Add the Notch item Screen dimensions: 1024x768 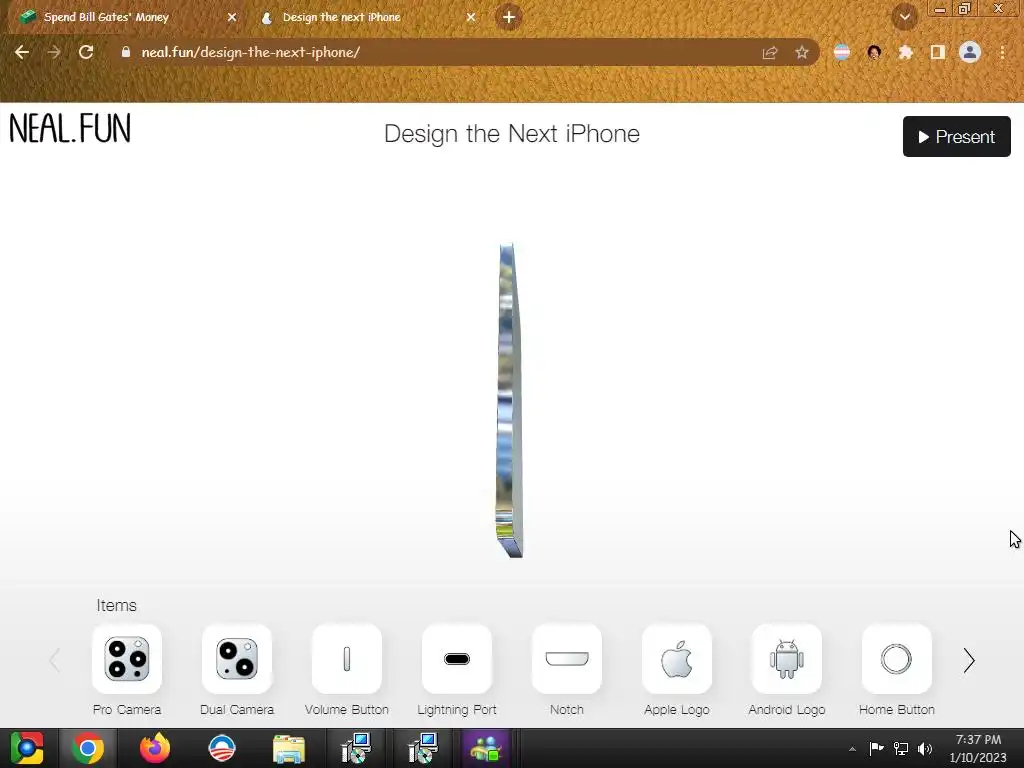coord(567,659)
